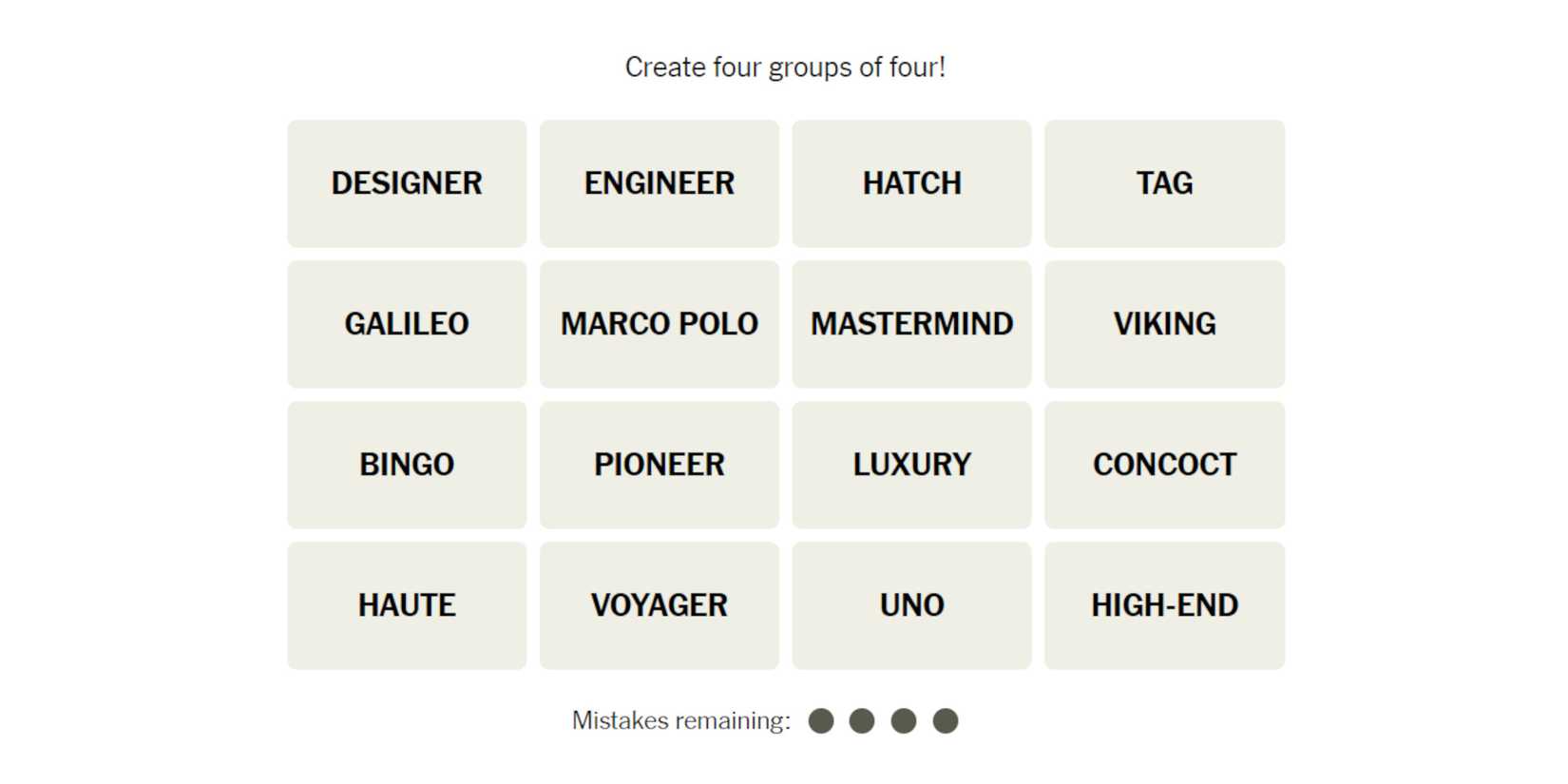Click the "Create four groups of four!" heading
This screenshot has width=1568, height=784.
click(785, 67)
